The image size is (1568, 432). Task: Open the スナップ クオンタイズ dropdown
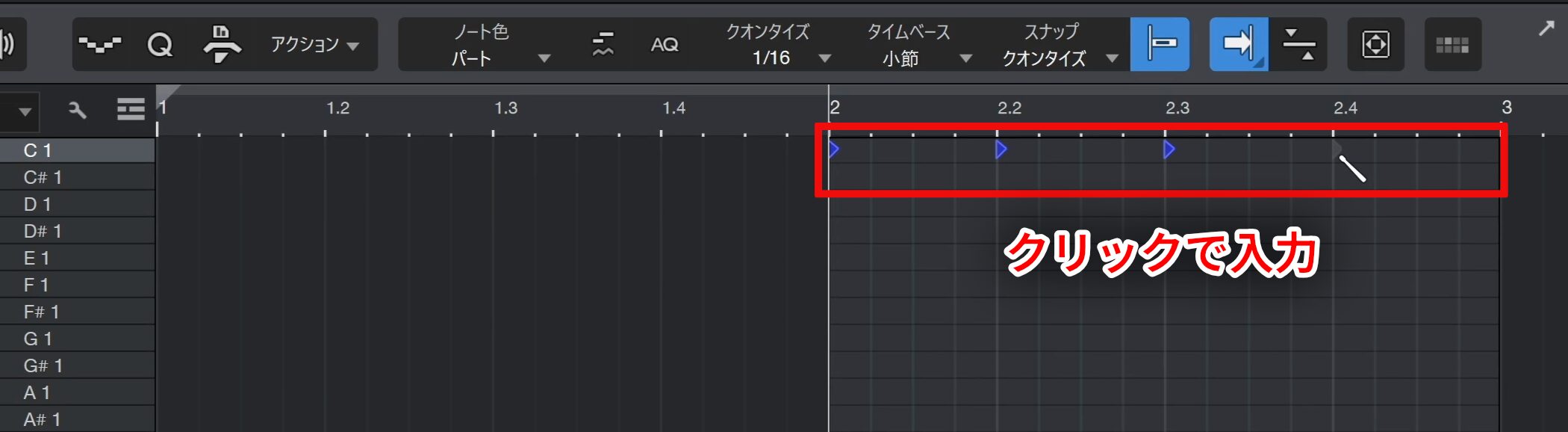(1059, 45)
